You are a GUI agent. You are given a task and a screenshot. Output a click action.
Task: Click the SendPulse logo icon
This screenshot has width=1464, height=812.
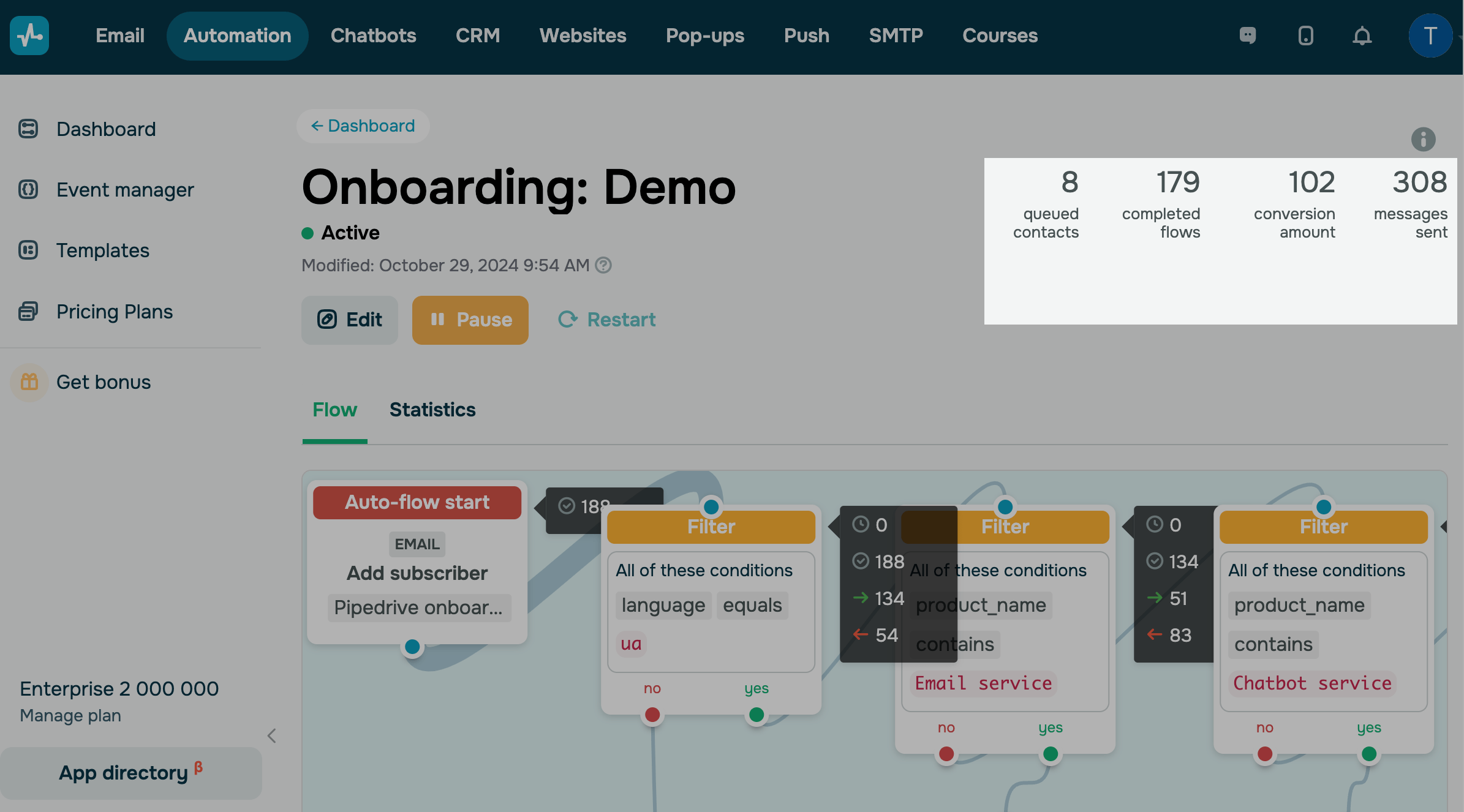29,36
